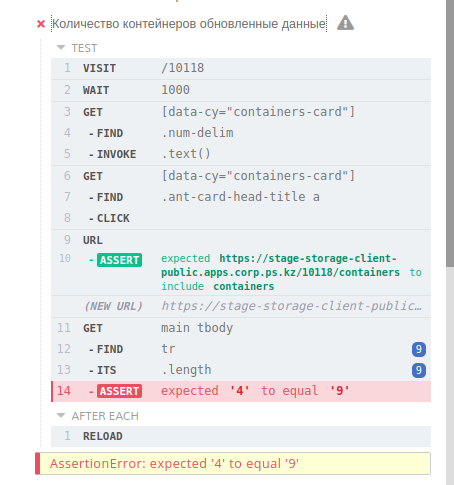Select the FIND .num-delim command
The image size is (454, 485).
[x=241, y=133]
